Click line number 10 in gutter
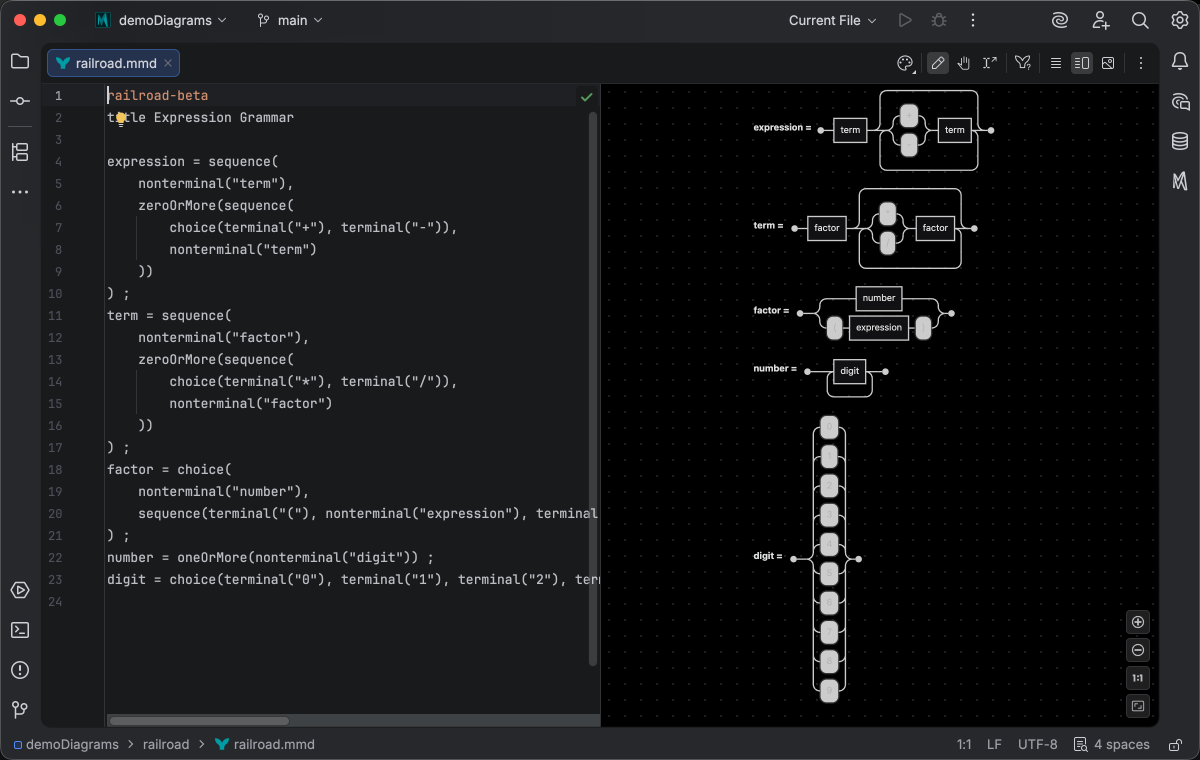Image resolution: width=1200 pixels, height=760 pixels. pos(55,294)
